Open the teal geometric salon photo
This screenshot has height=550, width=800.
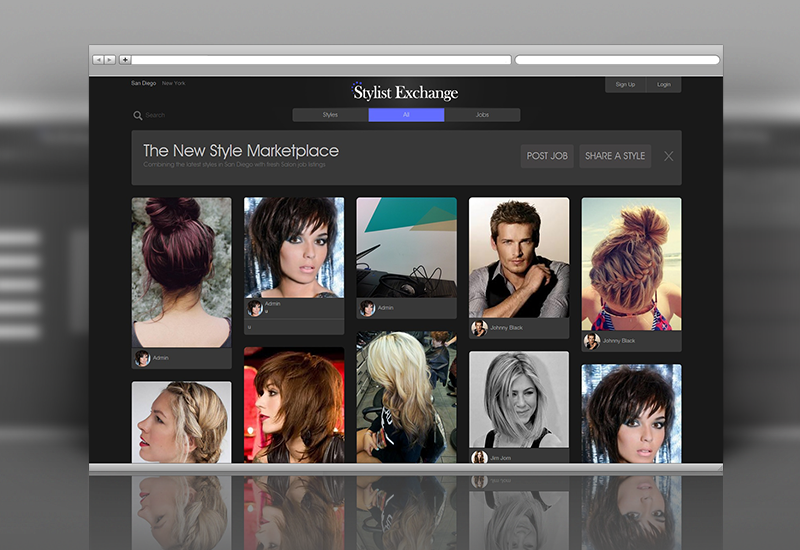coord(407,247)
